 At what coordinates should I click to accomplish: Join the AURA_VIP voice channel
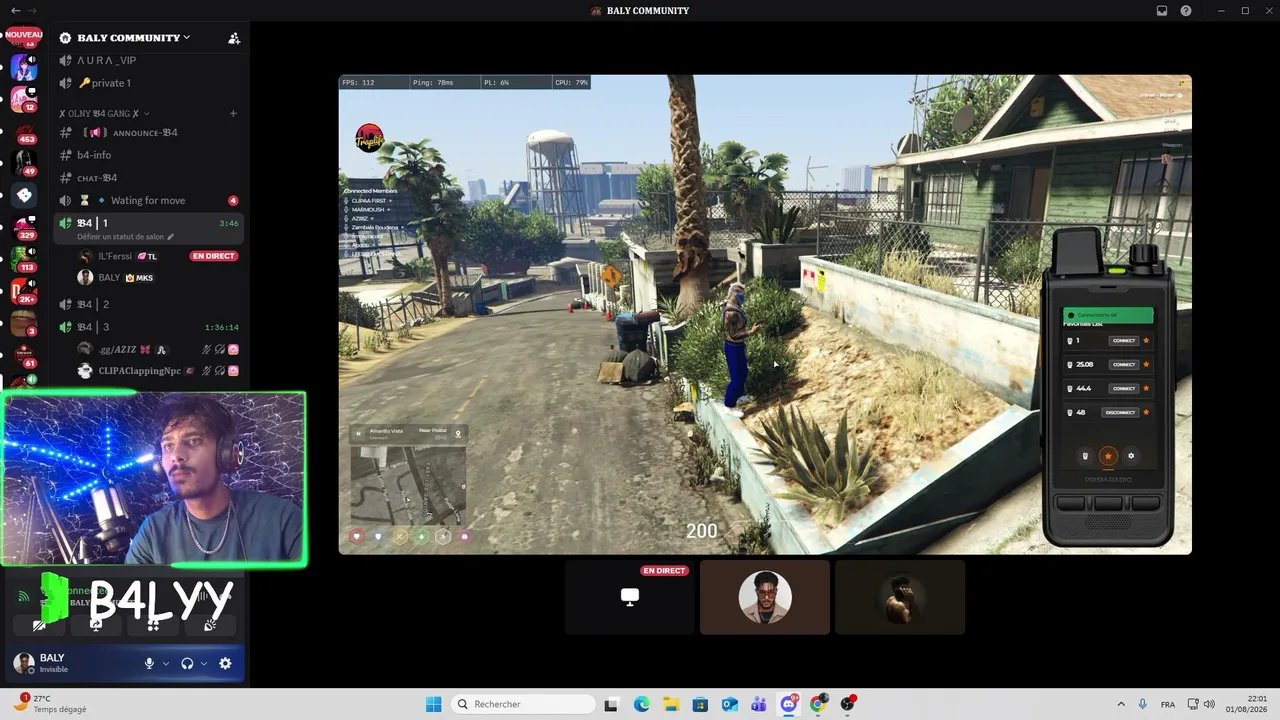tap(148, 60)
